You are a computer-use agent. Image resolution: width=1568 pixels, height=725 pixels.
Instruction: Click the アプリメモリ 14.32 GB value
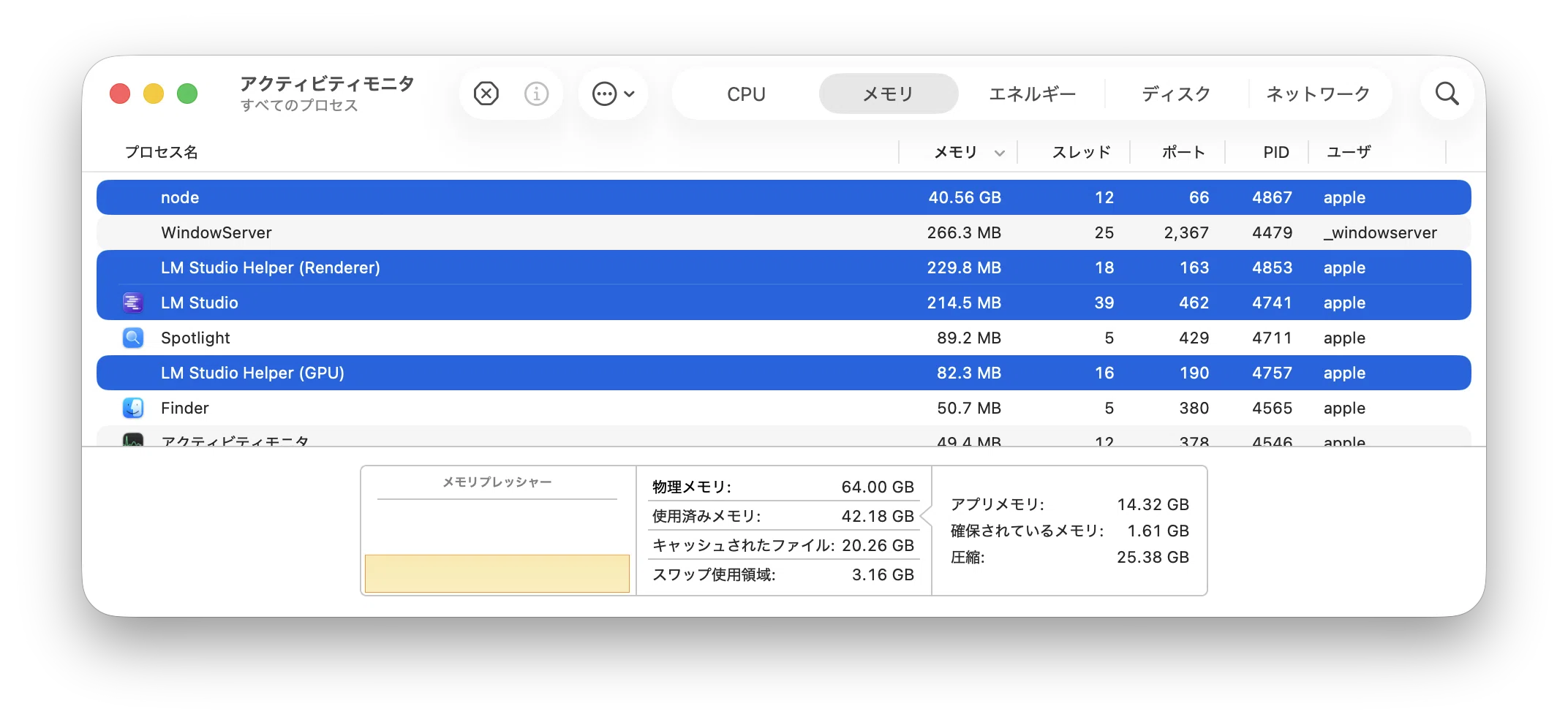click(1153, 504)
